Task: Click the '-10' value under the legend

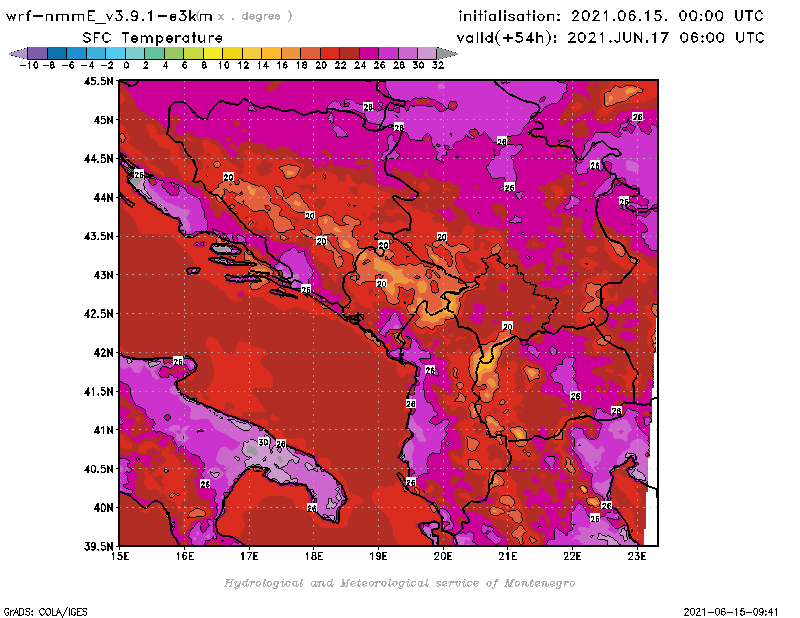Action: tap(29, 65)
